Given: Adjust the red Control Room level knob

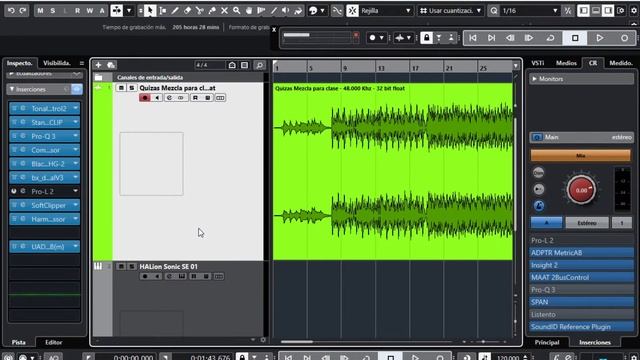Looking at the screenshot, I should (x=581, y=190).
